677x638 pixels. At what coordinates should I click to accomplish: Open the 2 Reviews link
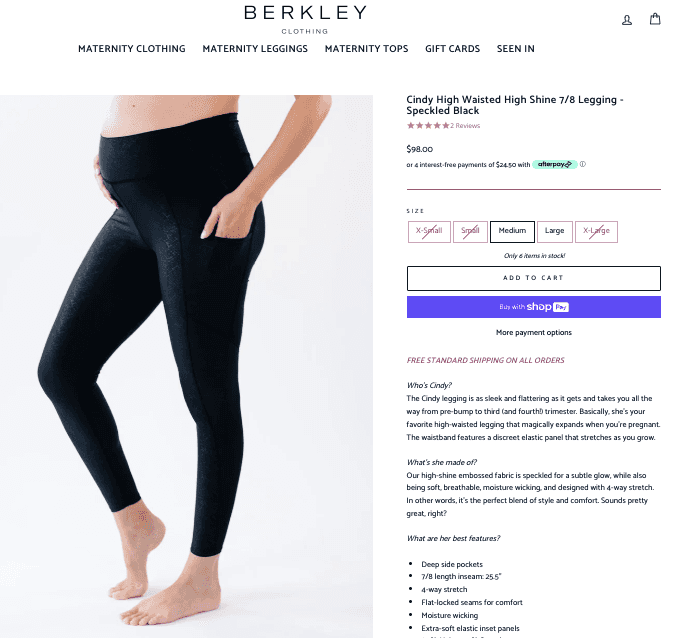click(x=465, y=126)
